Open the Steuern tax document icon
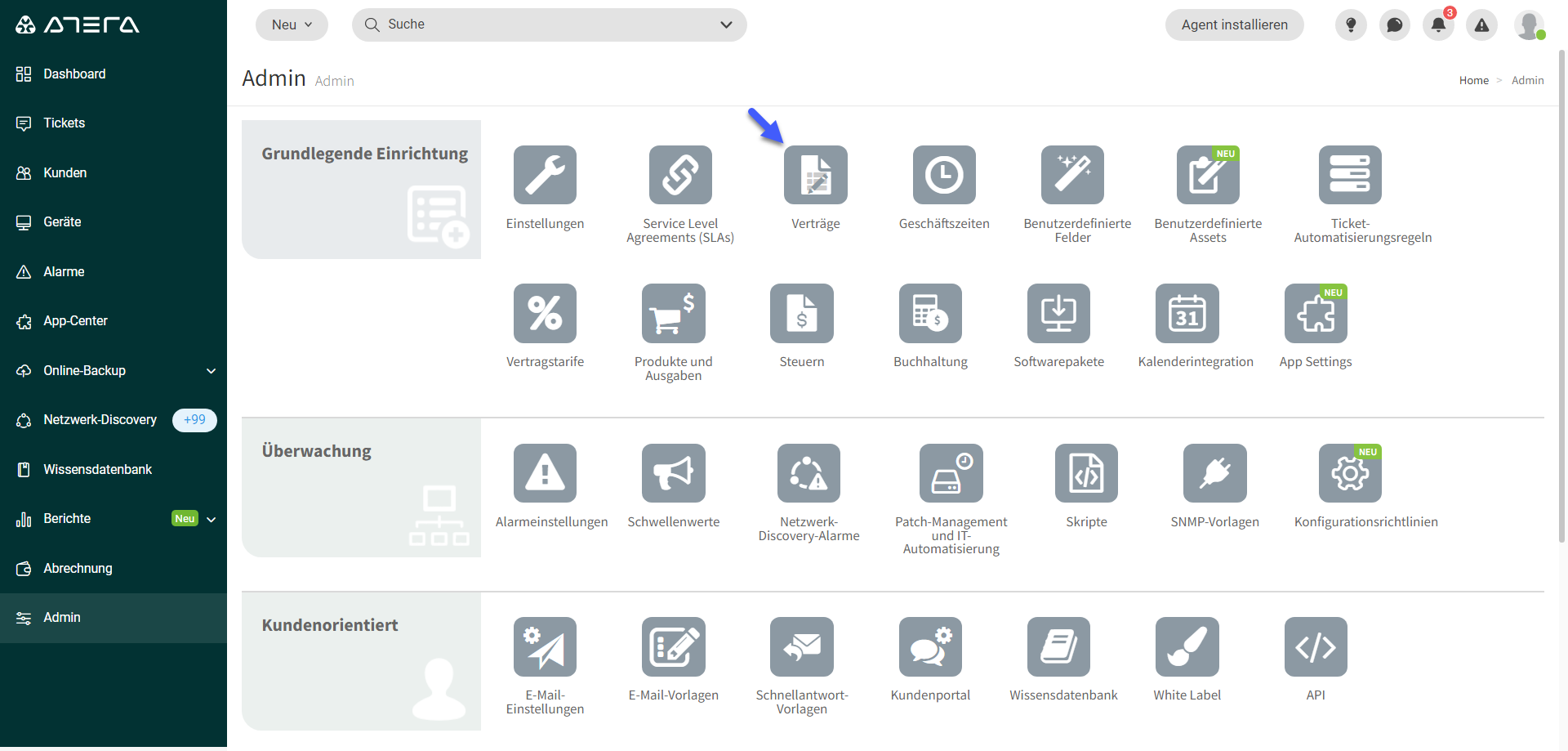 (802, 313)
